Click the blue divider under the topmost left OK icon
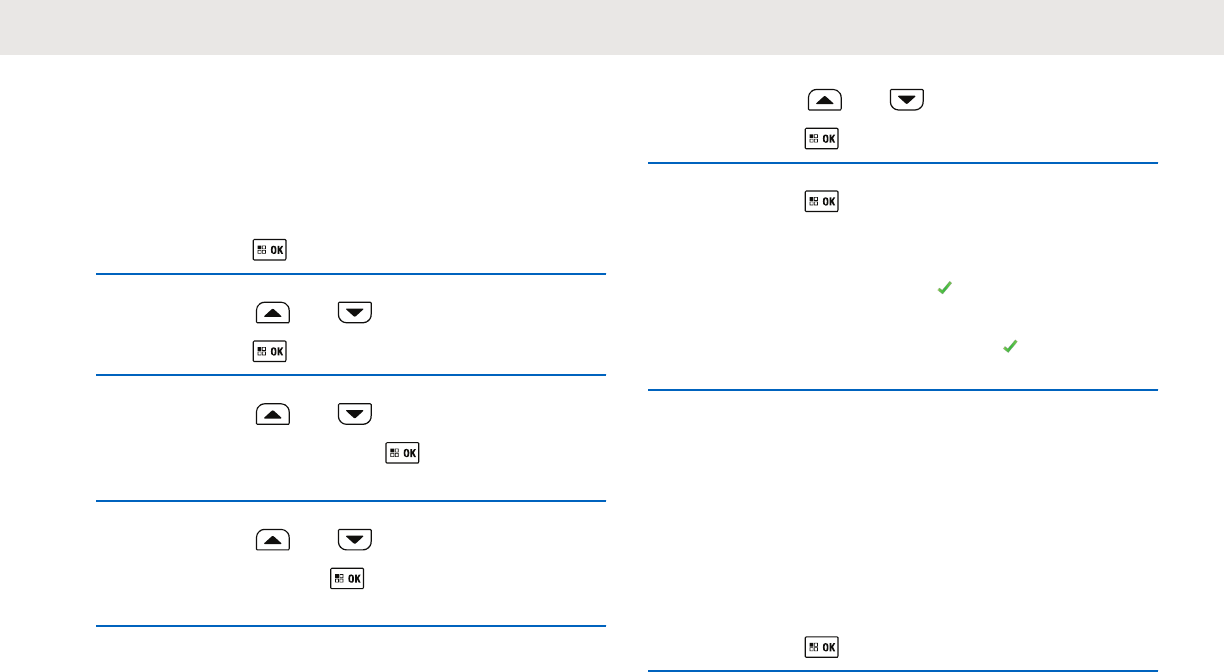This screenshot has width=1224, height=672. (x=350, y=275)
